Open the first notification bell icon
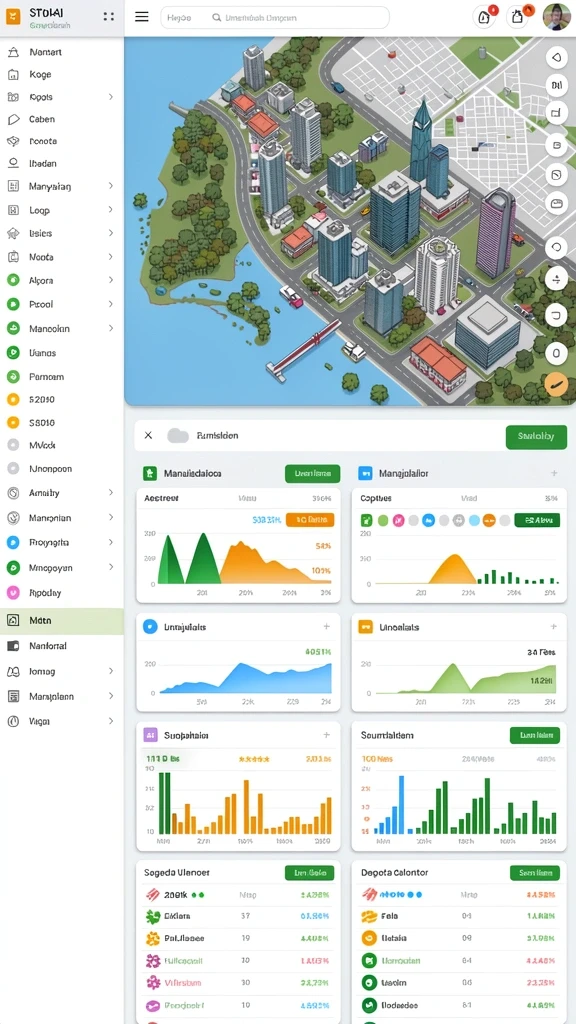The image size is (576, 1024). pyautogui.click(x=484, y=18)
